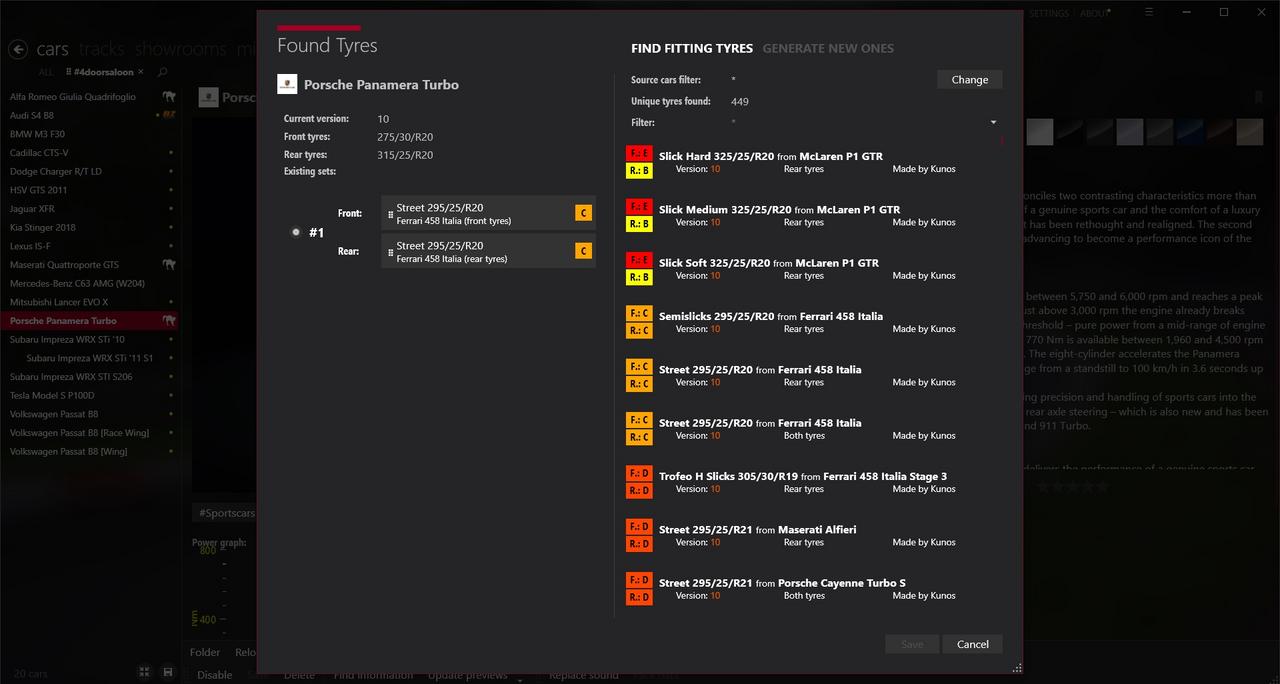Click drag handle of rear Street tyre

pos(390,252)
